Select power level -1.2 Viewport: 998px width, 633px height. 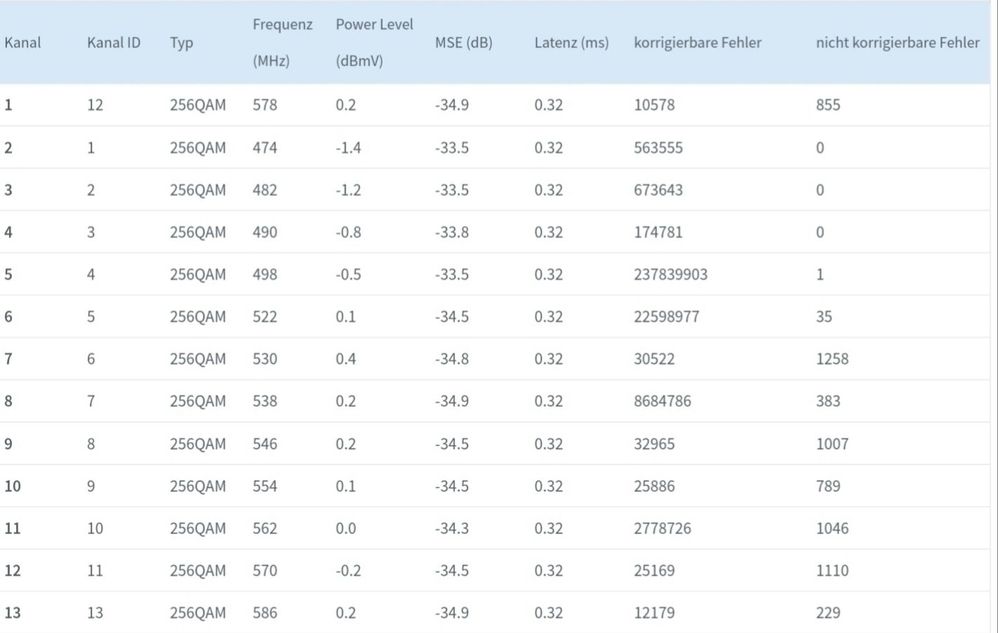(x=348, y=190)
